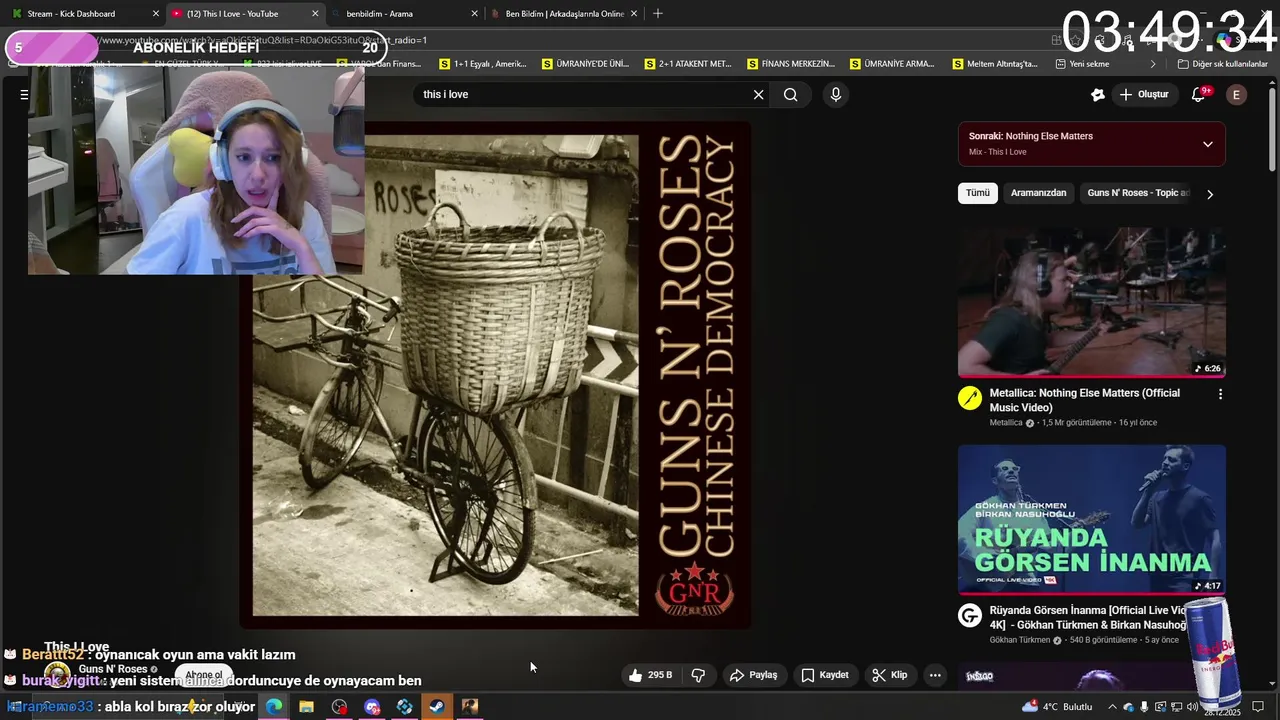
Task: Start voice search with the microphone
Action: tap(836, 95)
